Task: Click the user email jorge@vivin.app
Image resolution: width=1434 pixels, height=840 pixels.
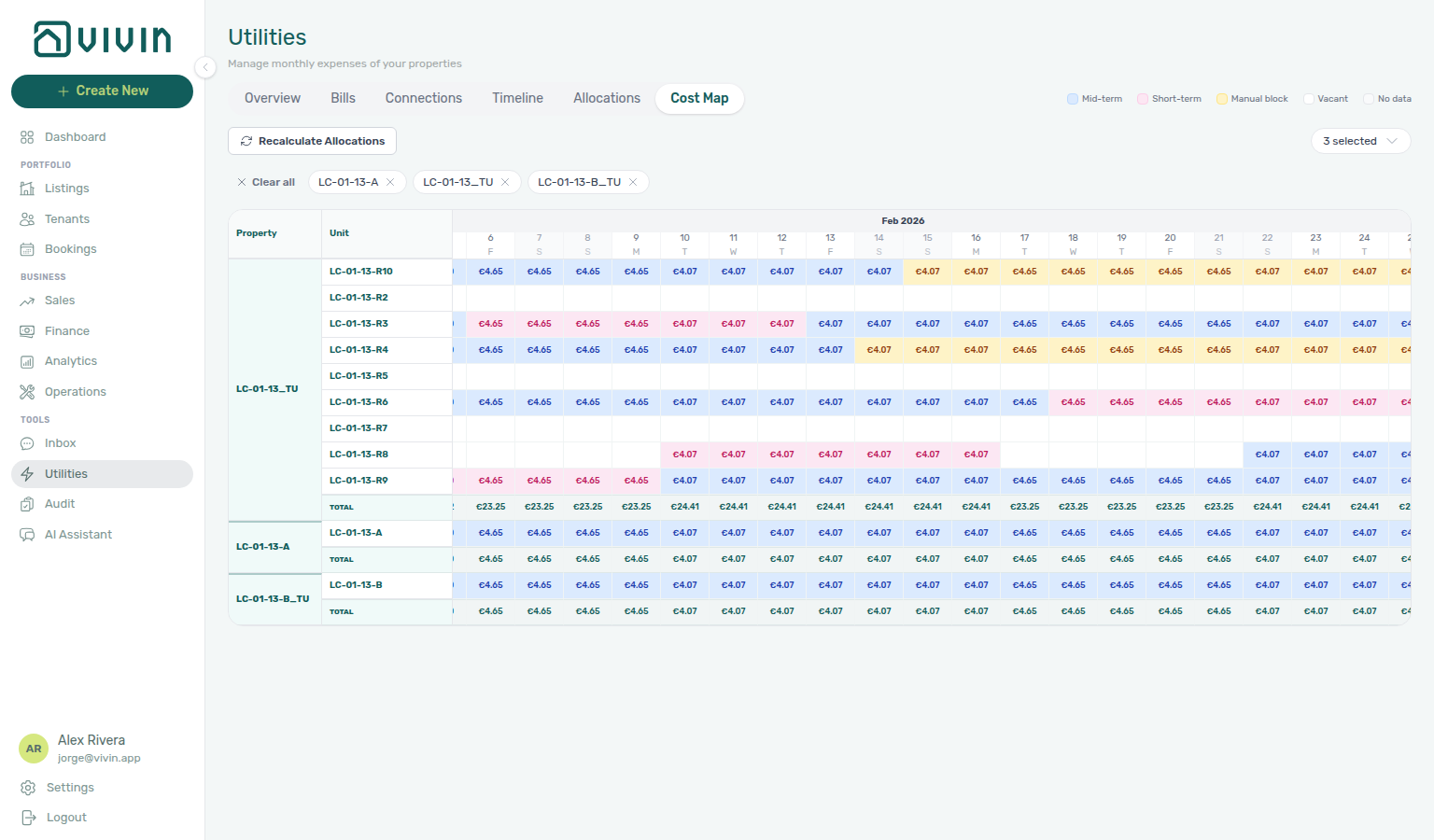Action: click(x=99, y=759)
